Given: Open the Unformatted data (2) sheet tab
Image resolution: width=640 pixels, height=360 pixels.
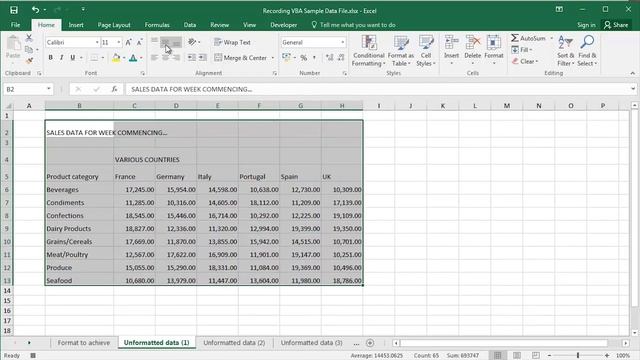Looking at the screenshot, I should tap(234, 343).
